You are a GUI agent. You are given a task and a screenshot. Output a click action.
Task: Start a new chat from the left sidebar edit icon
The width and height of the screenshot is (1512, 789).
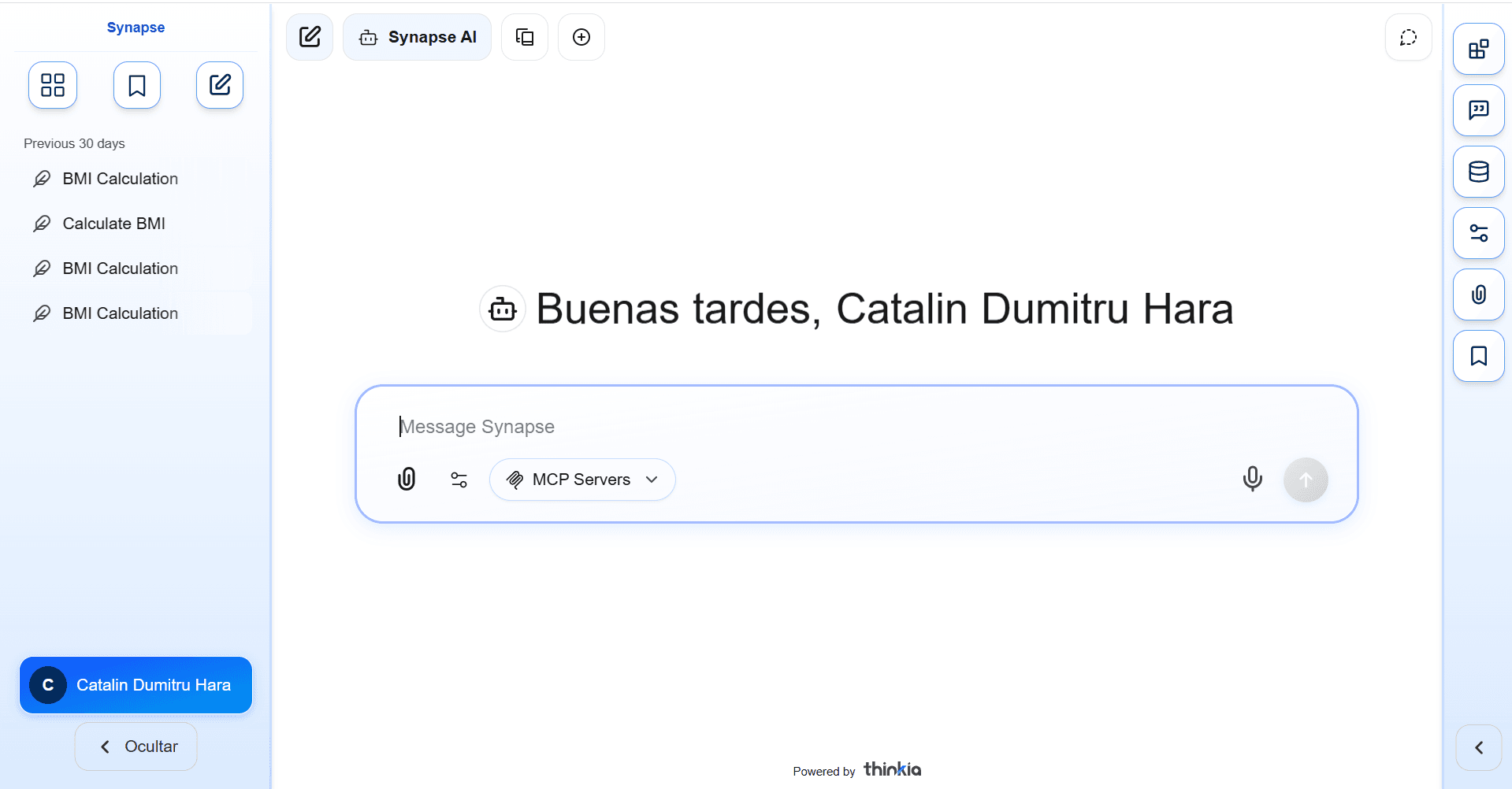coord(220,85)
